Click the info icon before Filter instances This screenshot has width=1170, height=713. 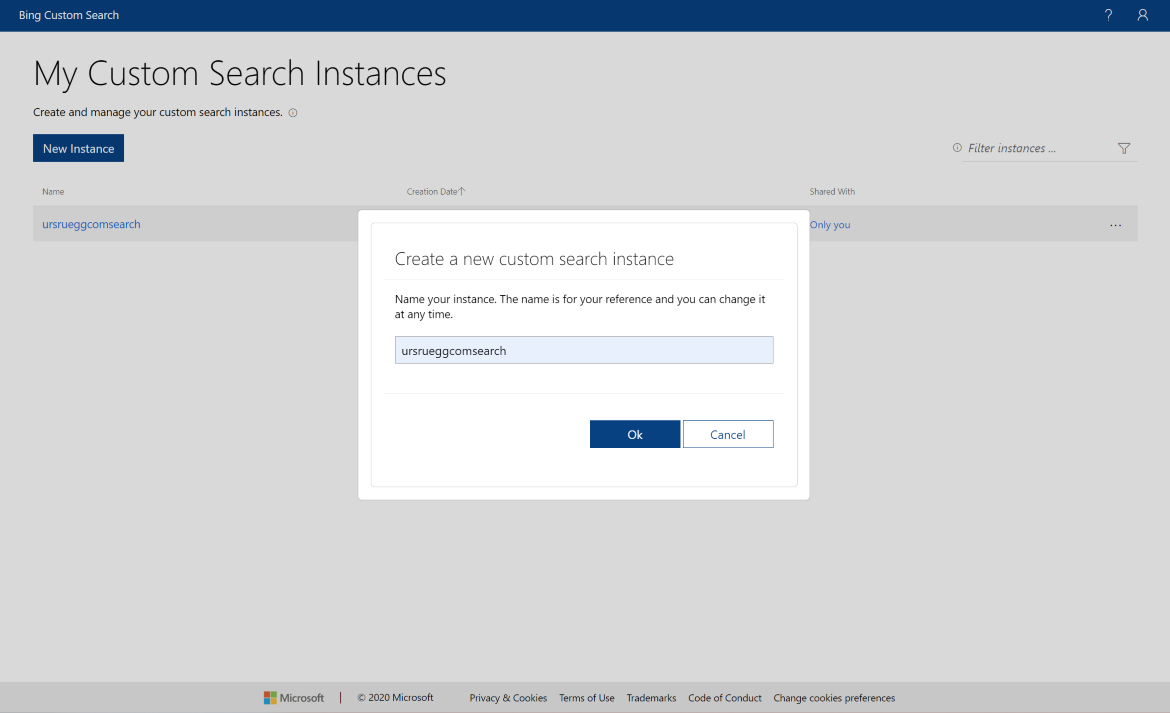tap(957, 148)
